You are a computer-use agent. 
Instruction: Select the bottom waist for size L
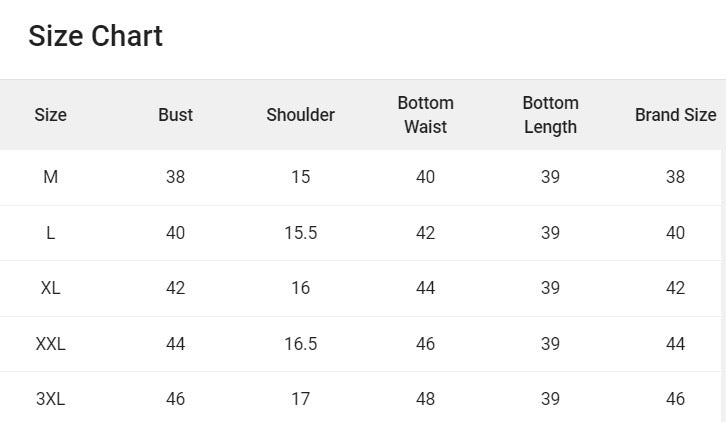coord(425,233)
